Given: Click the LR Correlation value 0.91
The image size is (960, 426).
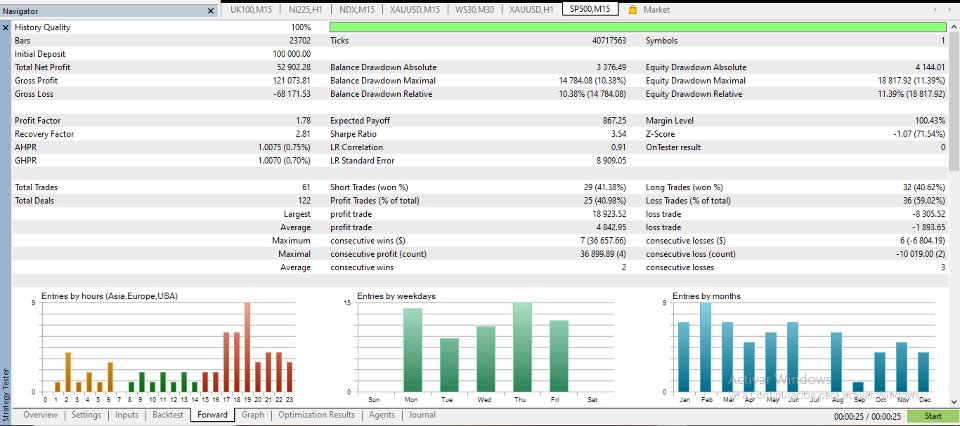Looking at the screenshot, I should [x=618, y=148].
